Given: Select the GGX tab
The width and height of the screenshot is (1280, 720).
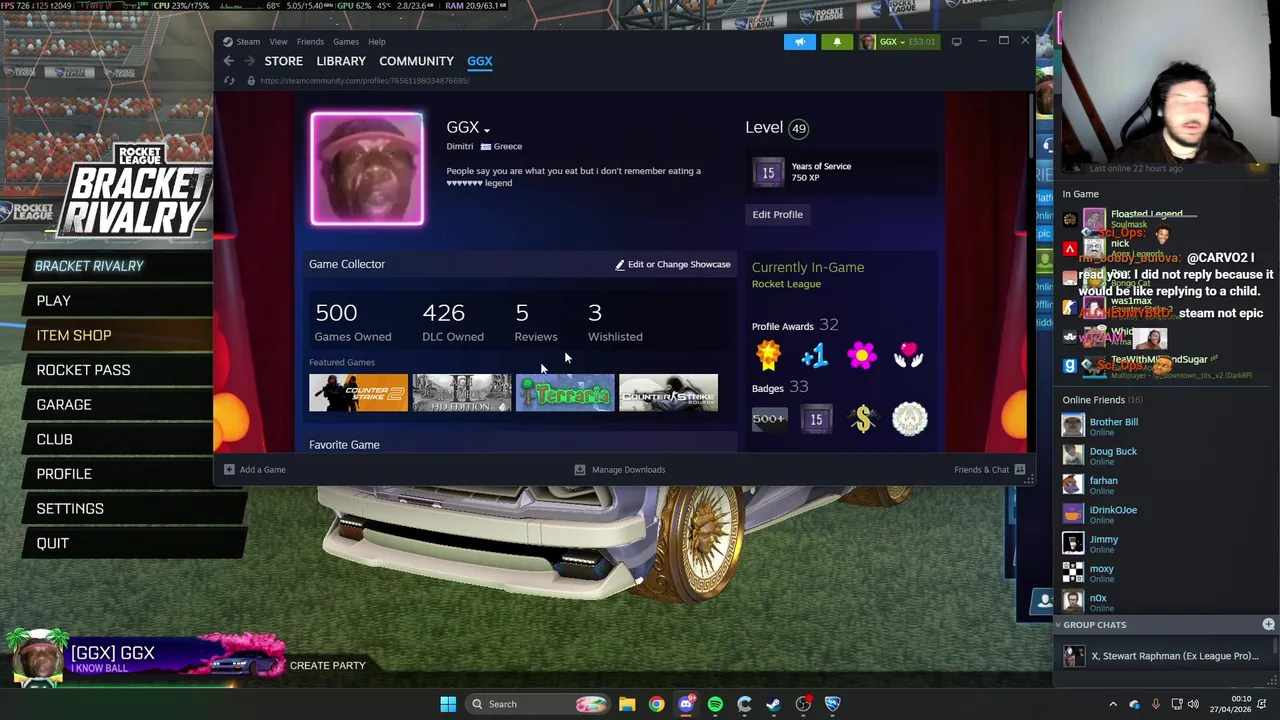Looking at the screenshot, I should [x=480, y=61].
